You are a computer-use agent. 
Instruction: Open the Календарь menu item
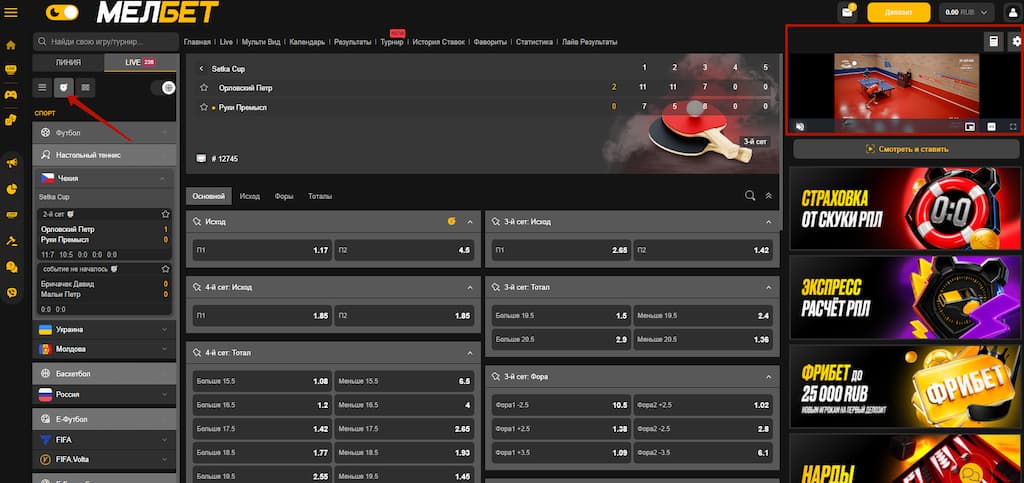[x=307, y=42]
